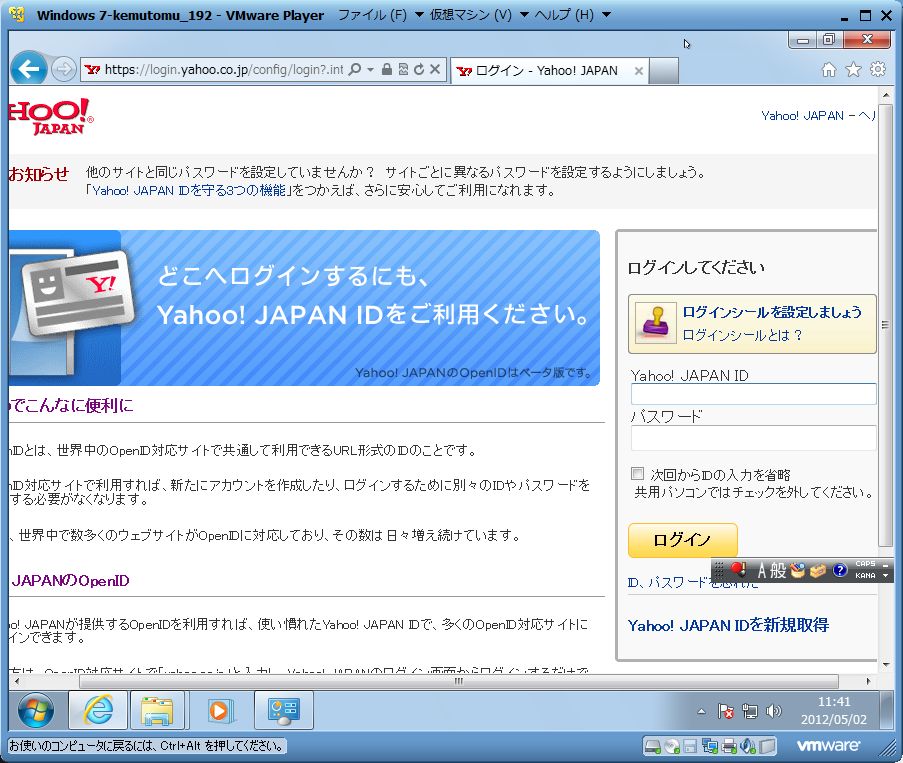Screen dimensions: 903x763
Task: Open the IME help question mark icon
Action: pyautogui.click(x=840, y=570)
